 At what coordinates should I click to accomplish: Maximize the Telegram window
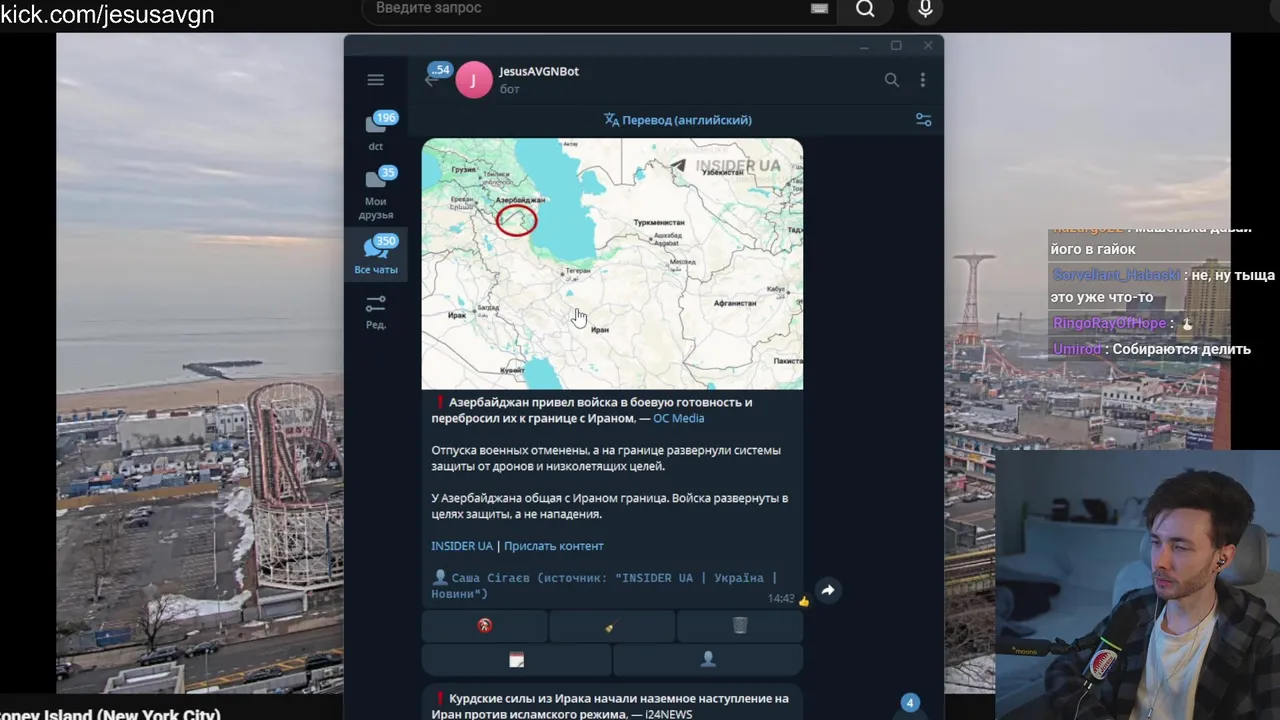pyautogui.click(x=896, y=46)
